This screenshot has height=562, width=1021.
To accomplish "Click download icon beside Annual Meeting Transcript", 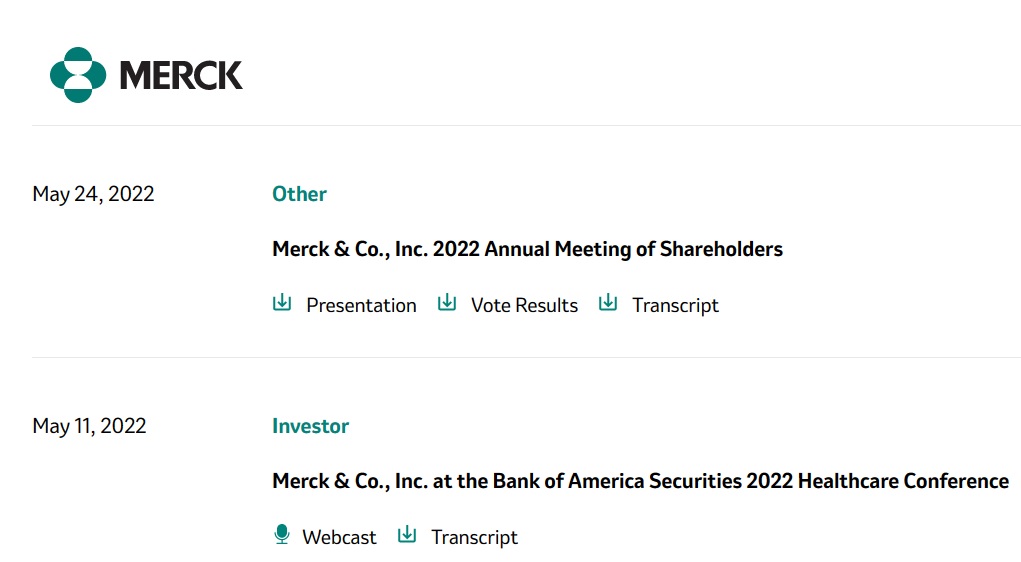I will [x=608, y=303].
